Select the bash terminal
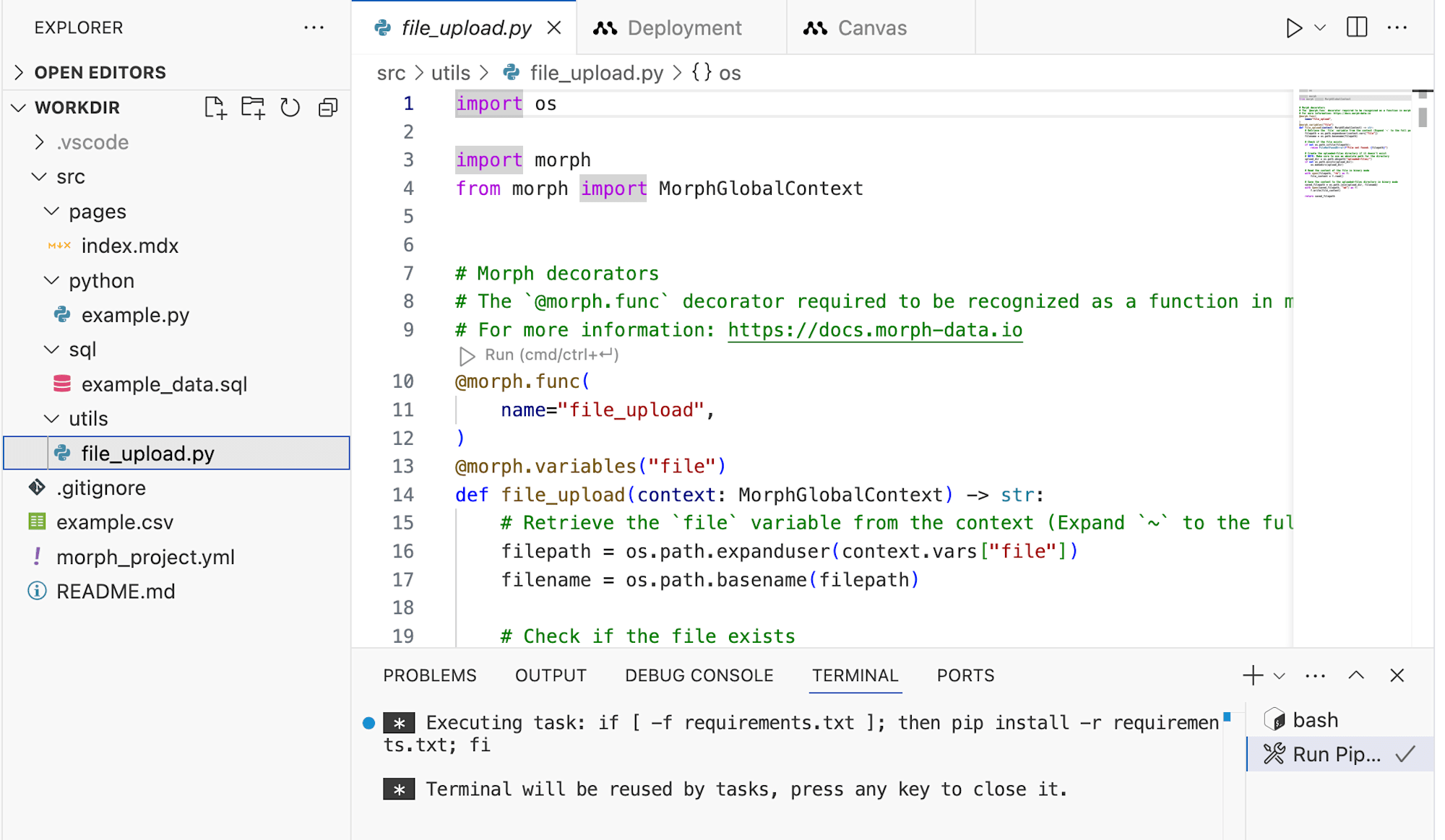Image resolution: width=1445 pixels, height=840 pixels. [1340, 720]
